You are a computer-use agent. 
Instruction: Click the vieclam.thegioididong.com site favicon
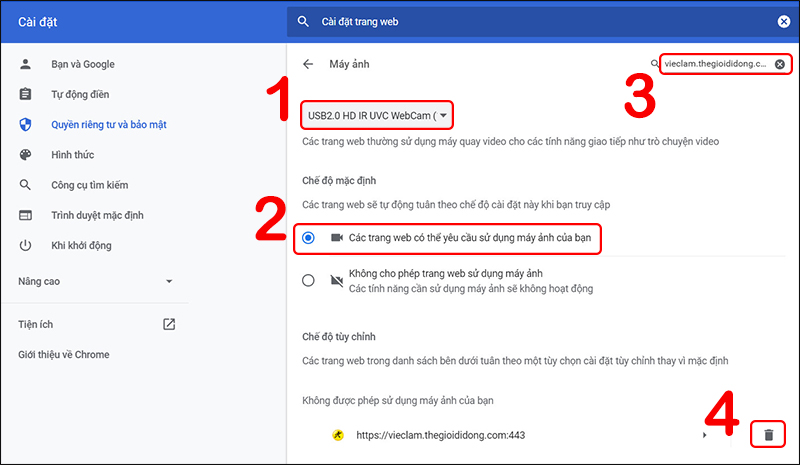pos(338,435)
